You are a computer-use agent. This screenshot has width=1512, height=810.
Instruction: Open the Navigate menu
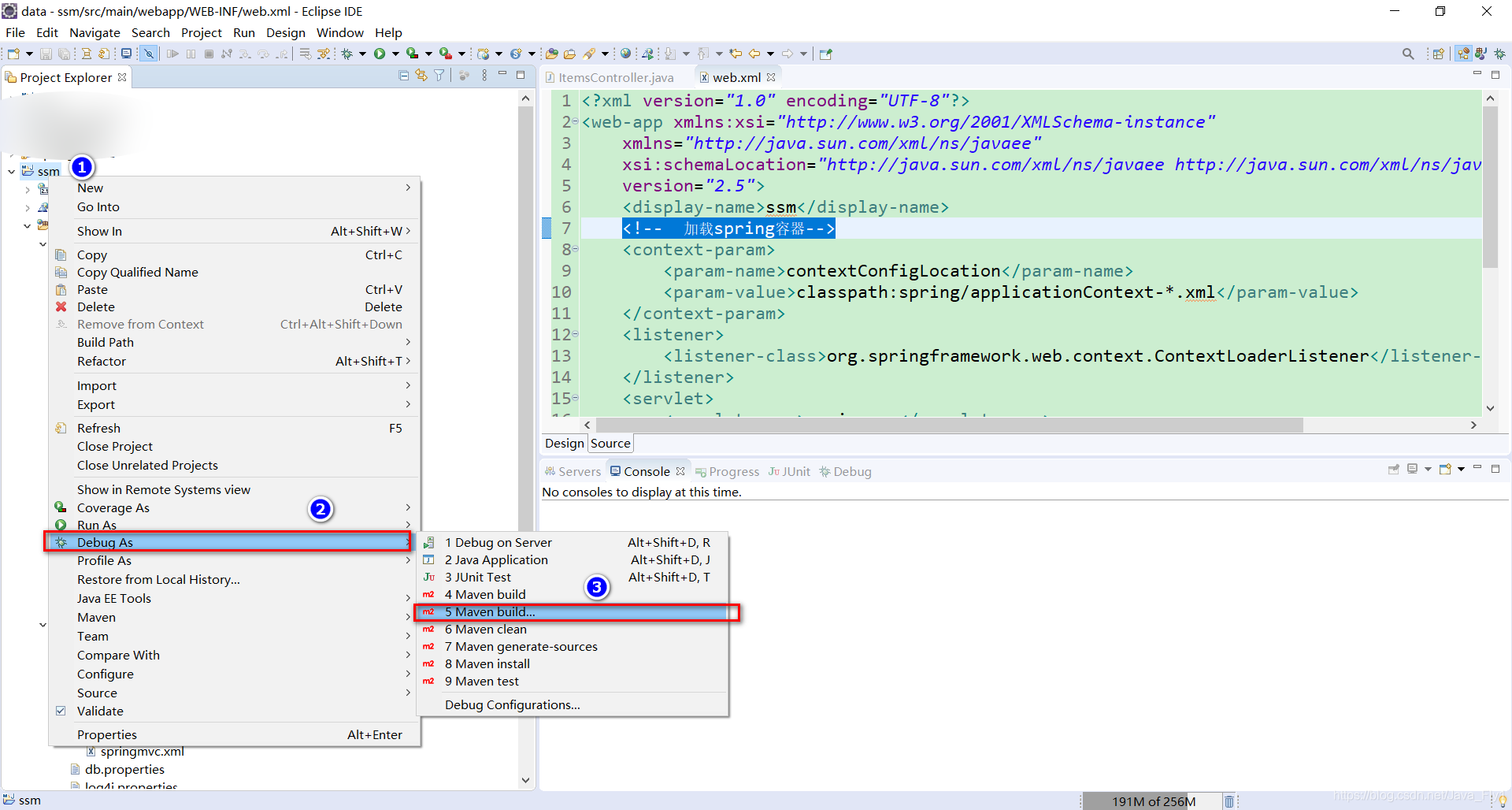coord(94,32)
